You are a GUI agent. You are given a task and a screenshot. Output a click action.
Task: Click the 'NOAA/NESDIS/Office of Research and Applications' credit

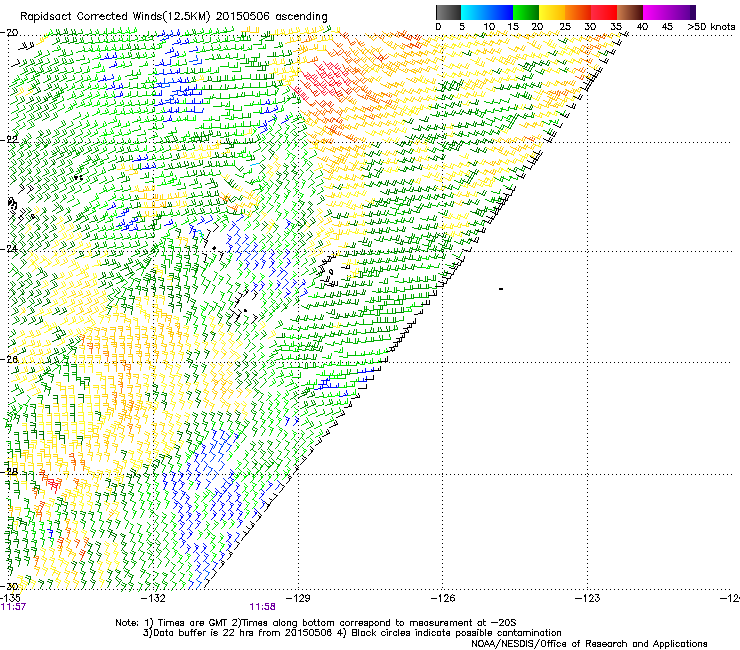pyautogui.click(x=589, y=644)
